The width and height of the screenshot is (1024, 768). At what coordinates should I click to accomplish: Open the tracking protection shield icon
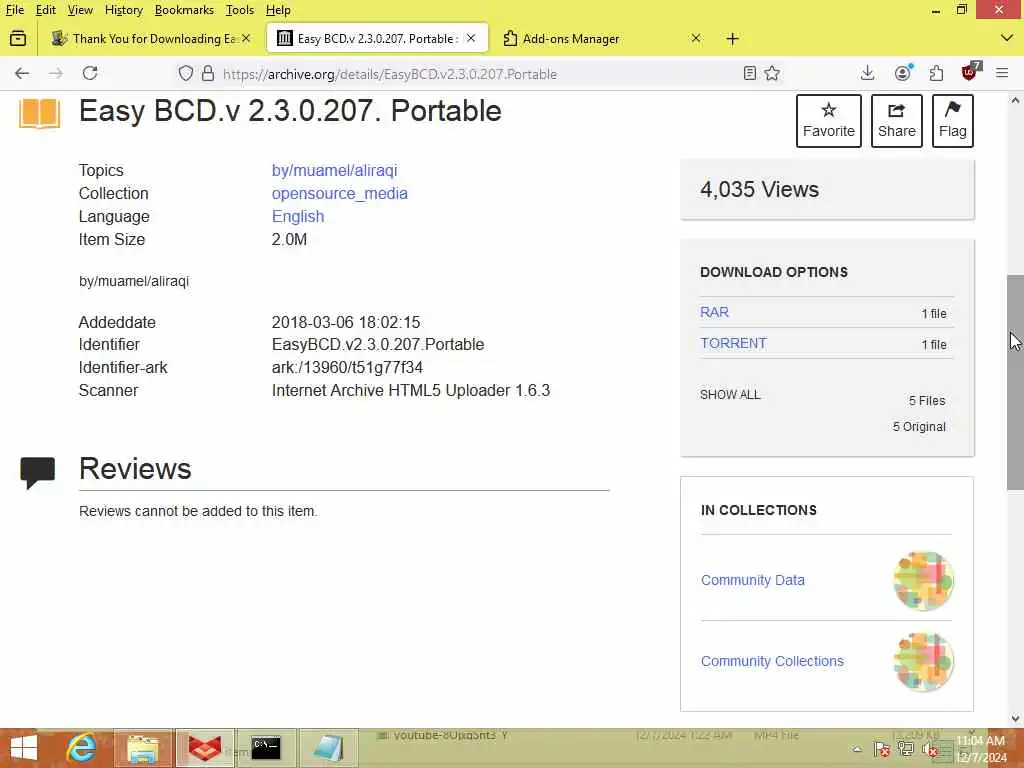pos(186,73)
